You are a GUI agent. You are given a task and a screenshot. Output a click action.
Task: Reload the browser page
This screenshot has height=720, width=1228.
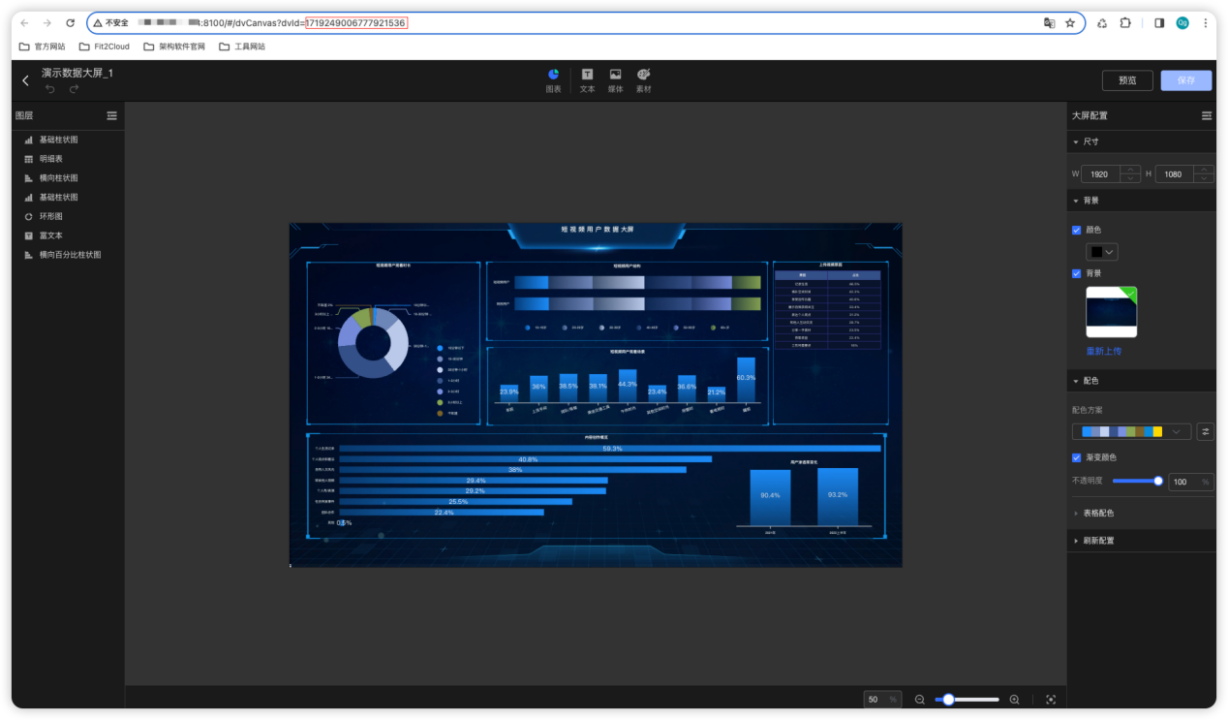coord(70,23)
